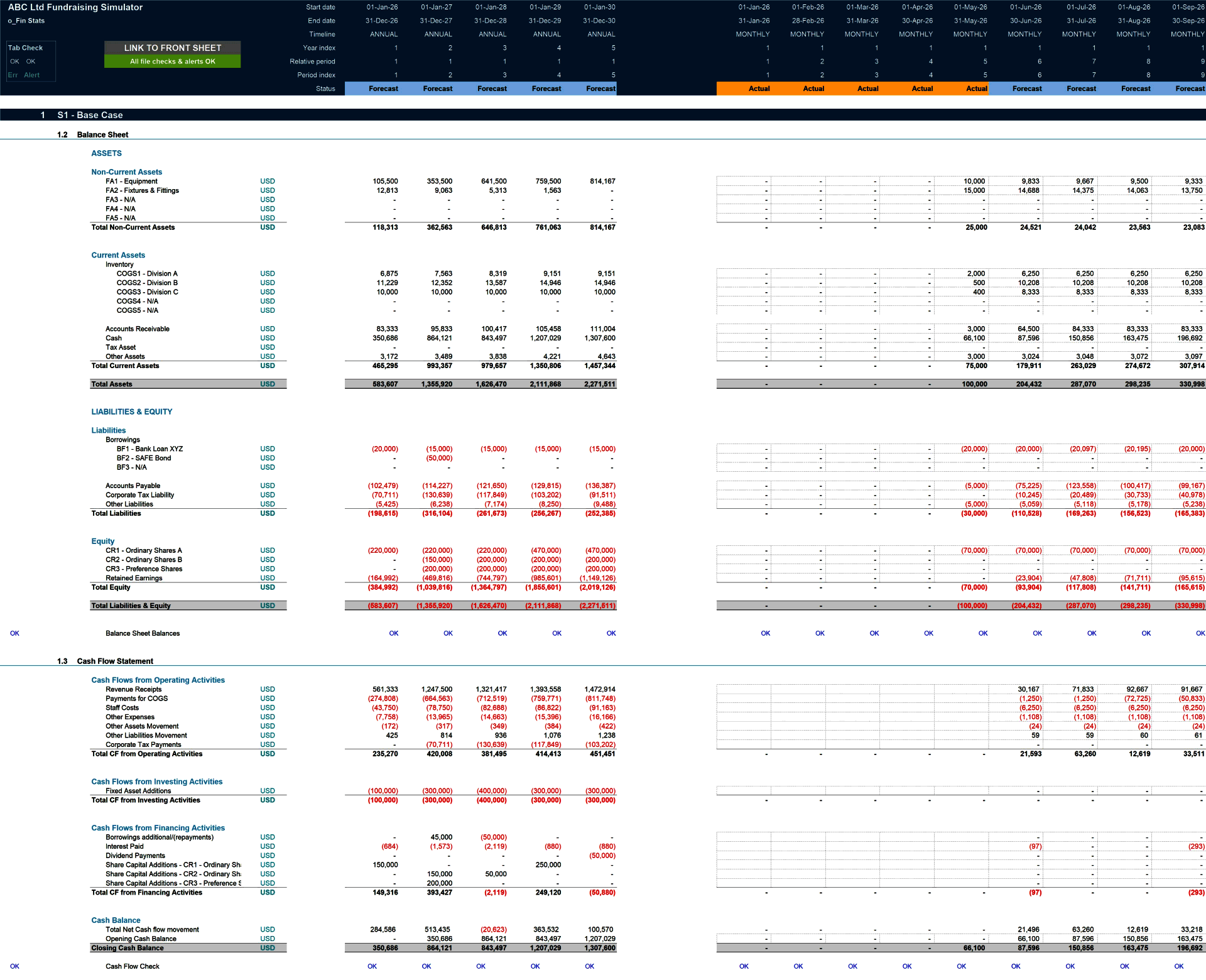The width and height of the screenshot is (1206, 980).
Task: Click Total Non-Current Assets 2027 value 362,563
Action: click(x=440, y=227)
